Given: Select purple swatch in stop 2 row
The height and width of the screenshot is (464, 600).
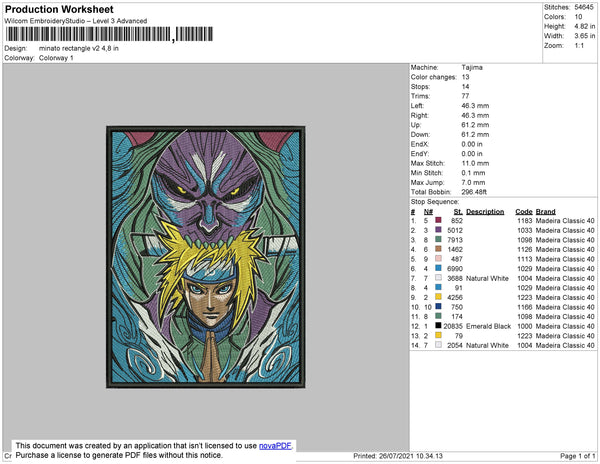Looking at the screenshot, I should [x=438, y=230].
